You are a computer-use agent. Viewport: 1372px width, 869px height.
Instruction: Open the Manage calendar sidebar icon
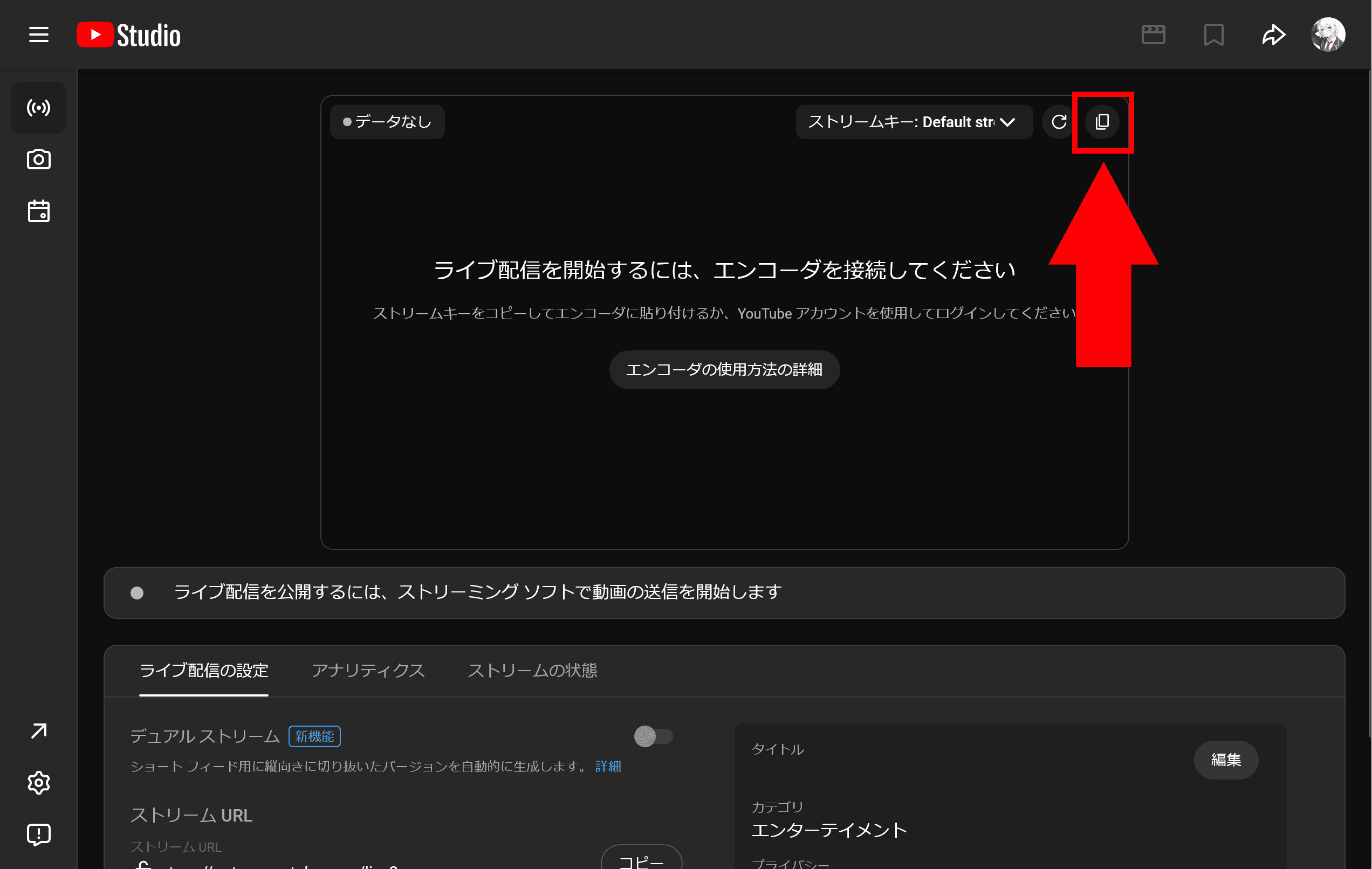tap(39, 211)
